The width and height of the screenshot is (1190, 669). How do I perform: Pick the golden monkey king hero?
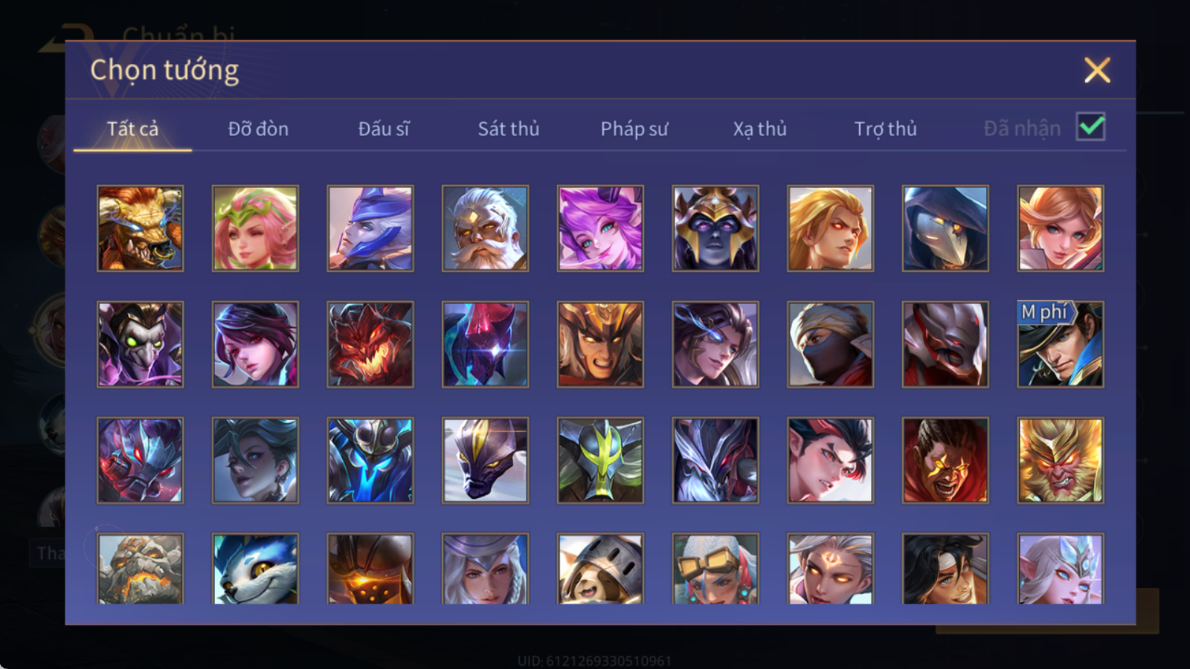[1060, 460]
